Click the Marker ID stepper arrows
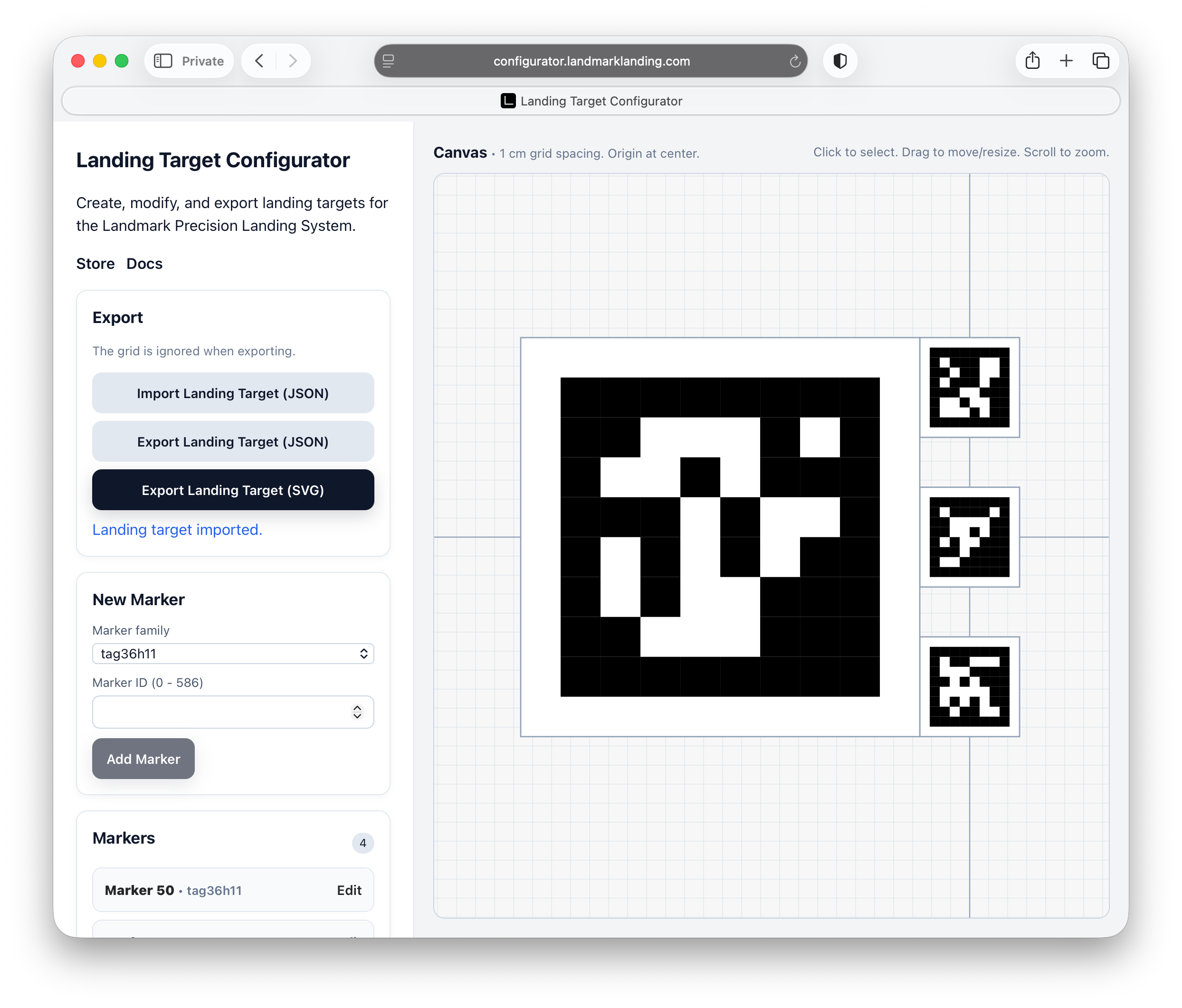This screenshot has width=1182, height=1008. 357,712
